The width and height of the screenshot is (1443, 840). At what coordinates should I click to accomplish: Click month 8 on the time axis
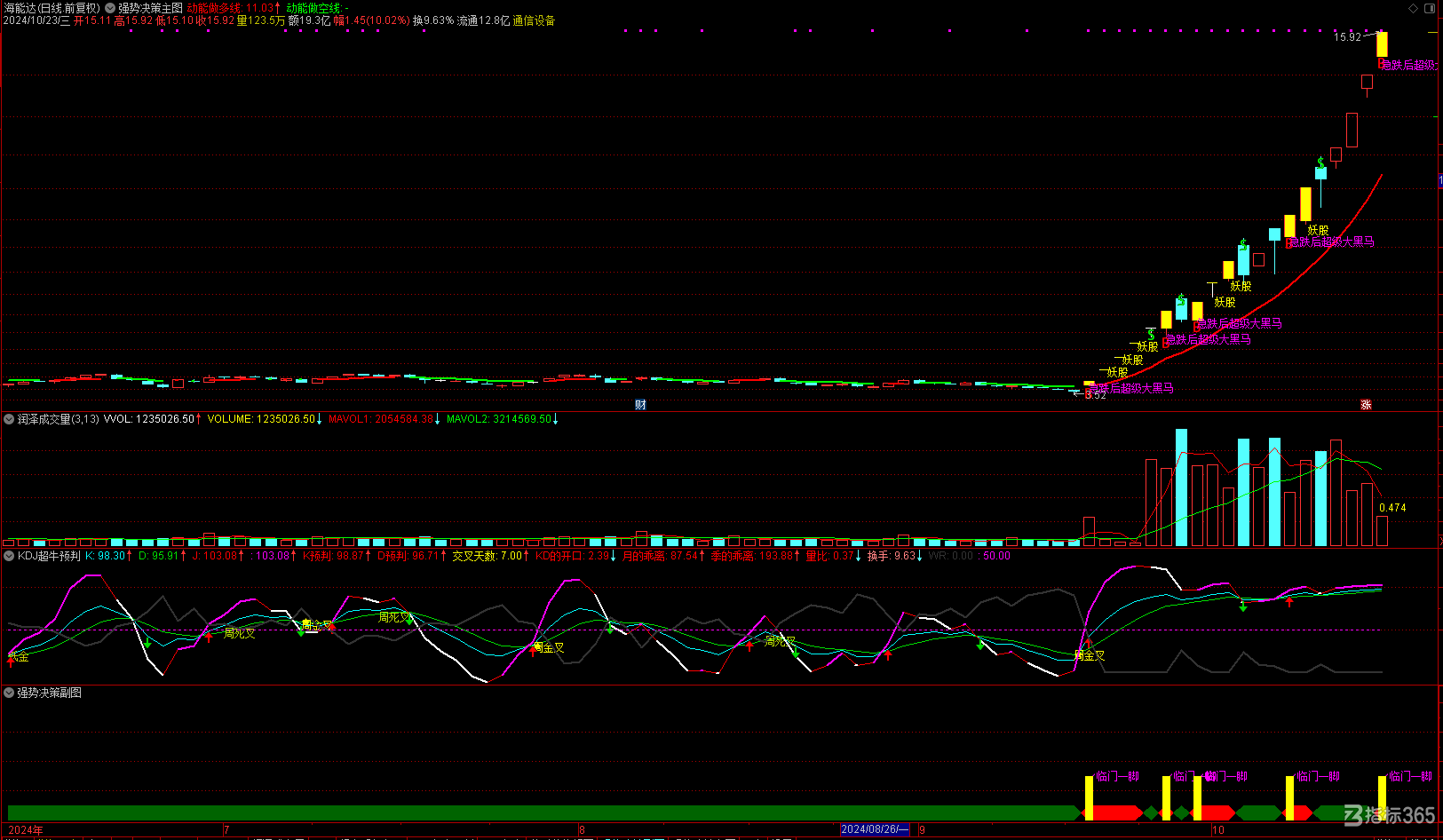pyautogui.click(x=583, y=830)
